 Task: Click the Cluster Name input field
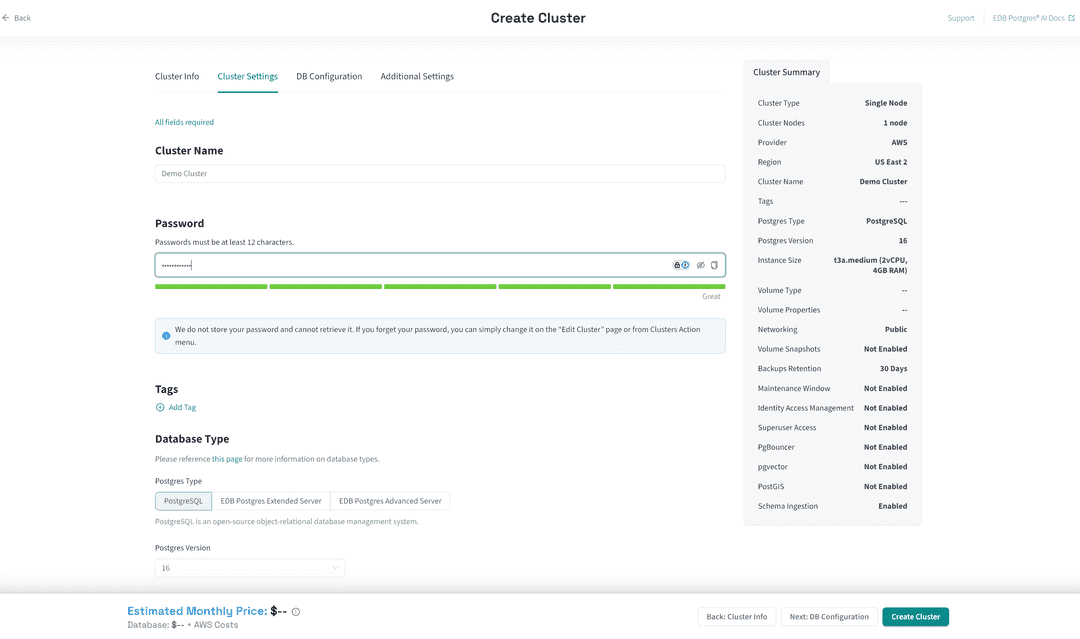[x=440, y=172]
